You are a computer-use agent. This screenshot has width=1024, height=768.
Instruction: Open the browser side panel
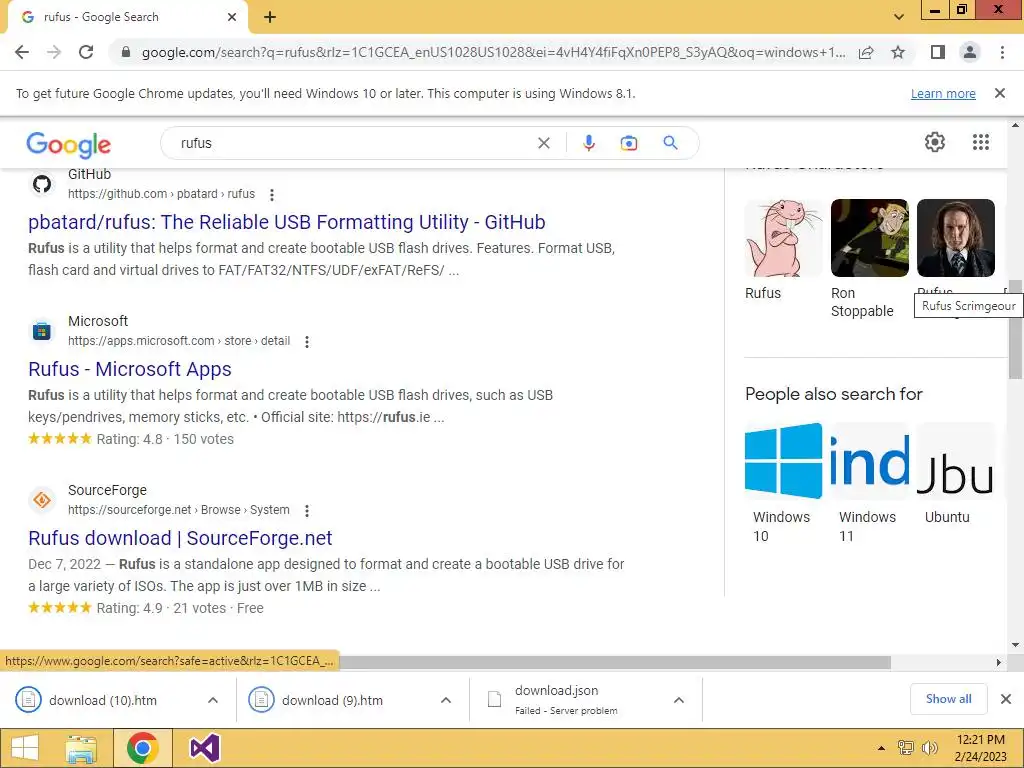coord(938,52)
